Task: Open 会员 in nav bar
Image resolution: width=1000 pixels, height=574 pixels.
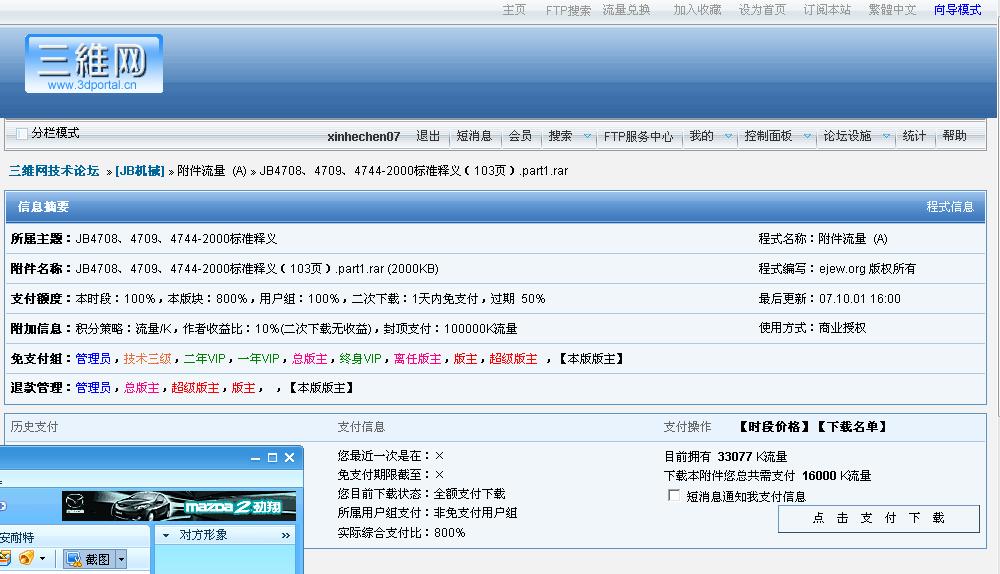Action: 520,136
